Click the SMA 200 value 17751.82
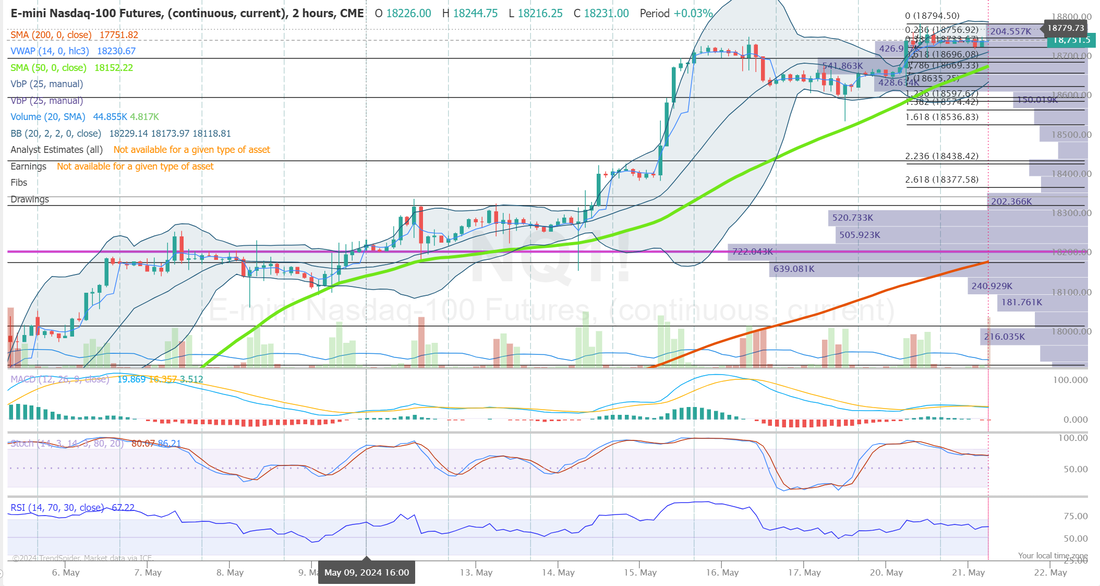The image size is (1100, 586). [x=119, y=34]
